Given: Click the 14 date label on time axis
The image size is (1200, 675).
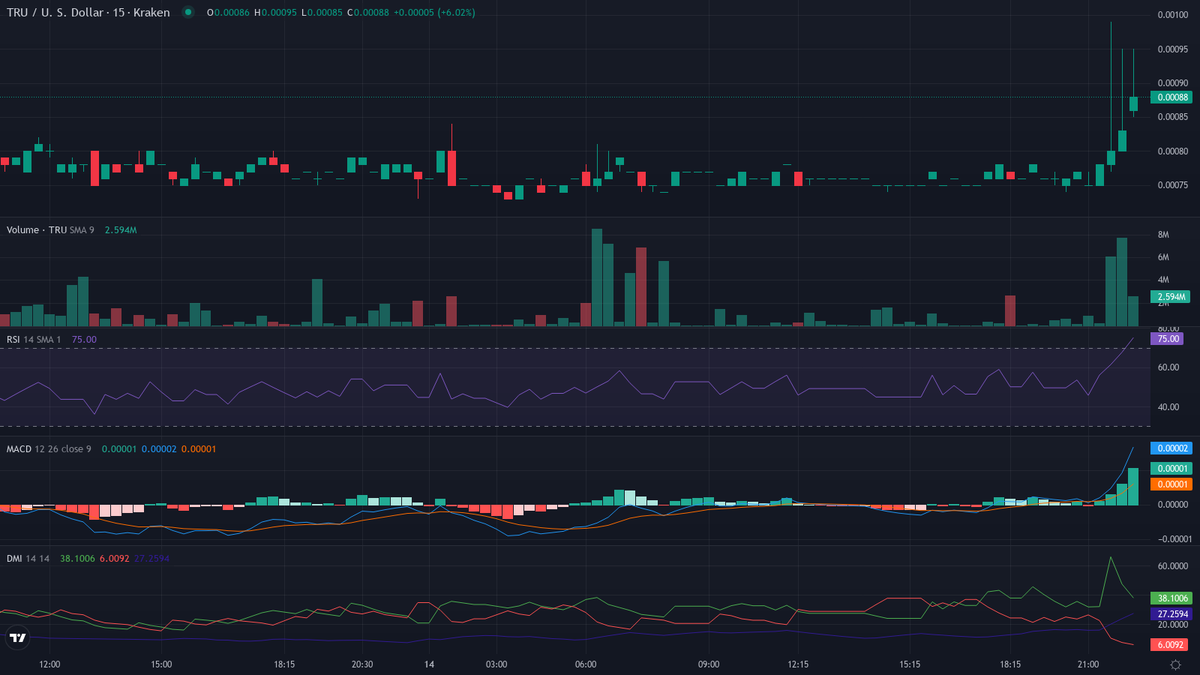Looking at the screenshot, I should click(x=428, y=664).
